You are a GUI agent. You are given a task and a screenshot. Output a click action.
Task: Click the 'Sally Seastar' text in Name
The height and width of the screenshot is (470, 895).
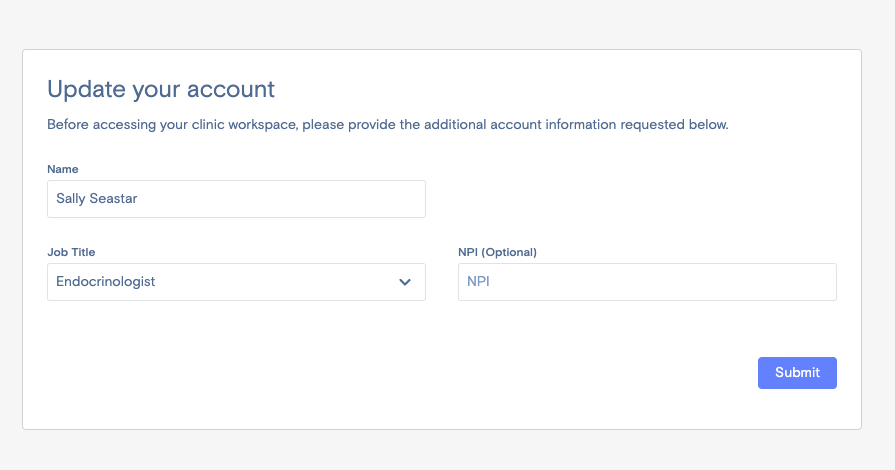pyautogui.click(x=96, y=199)
